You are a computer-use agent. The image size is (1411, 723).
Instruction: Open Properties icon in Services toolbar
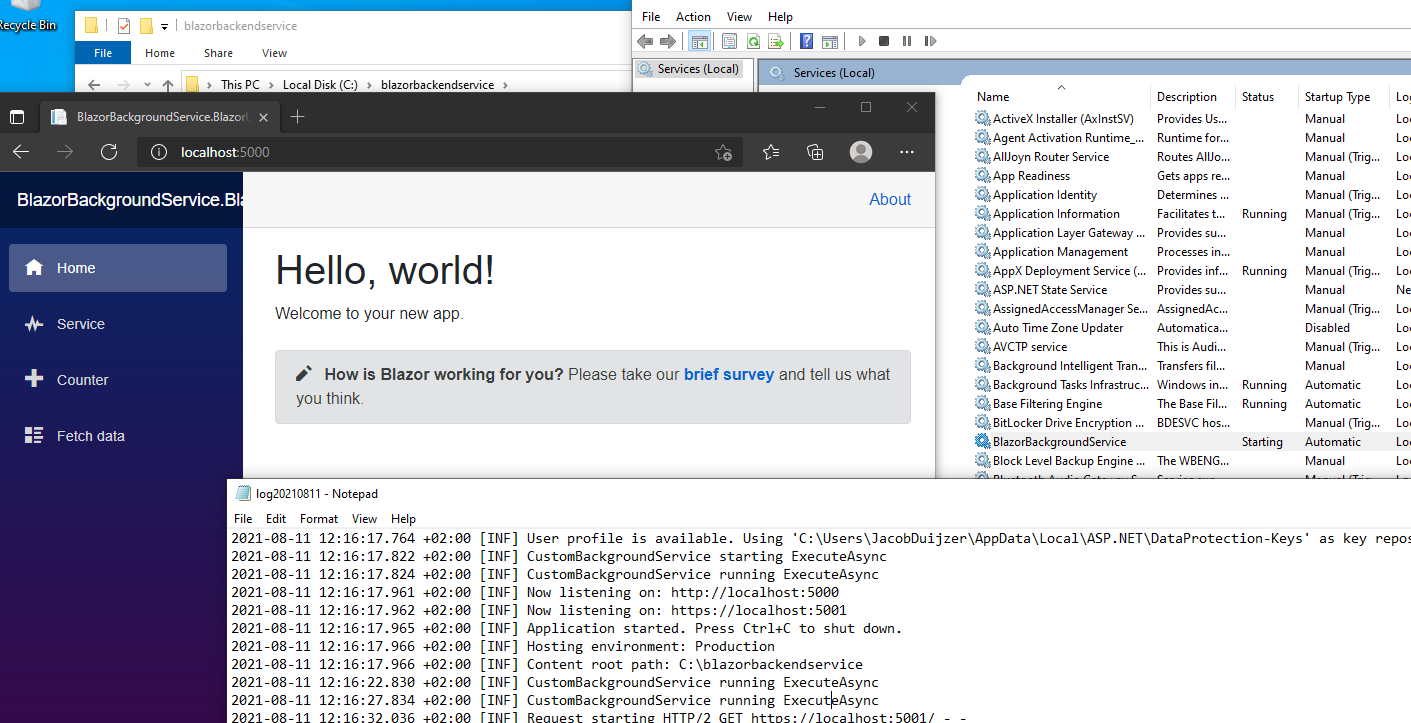pyautogui.click(x=729, y=41)
